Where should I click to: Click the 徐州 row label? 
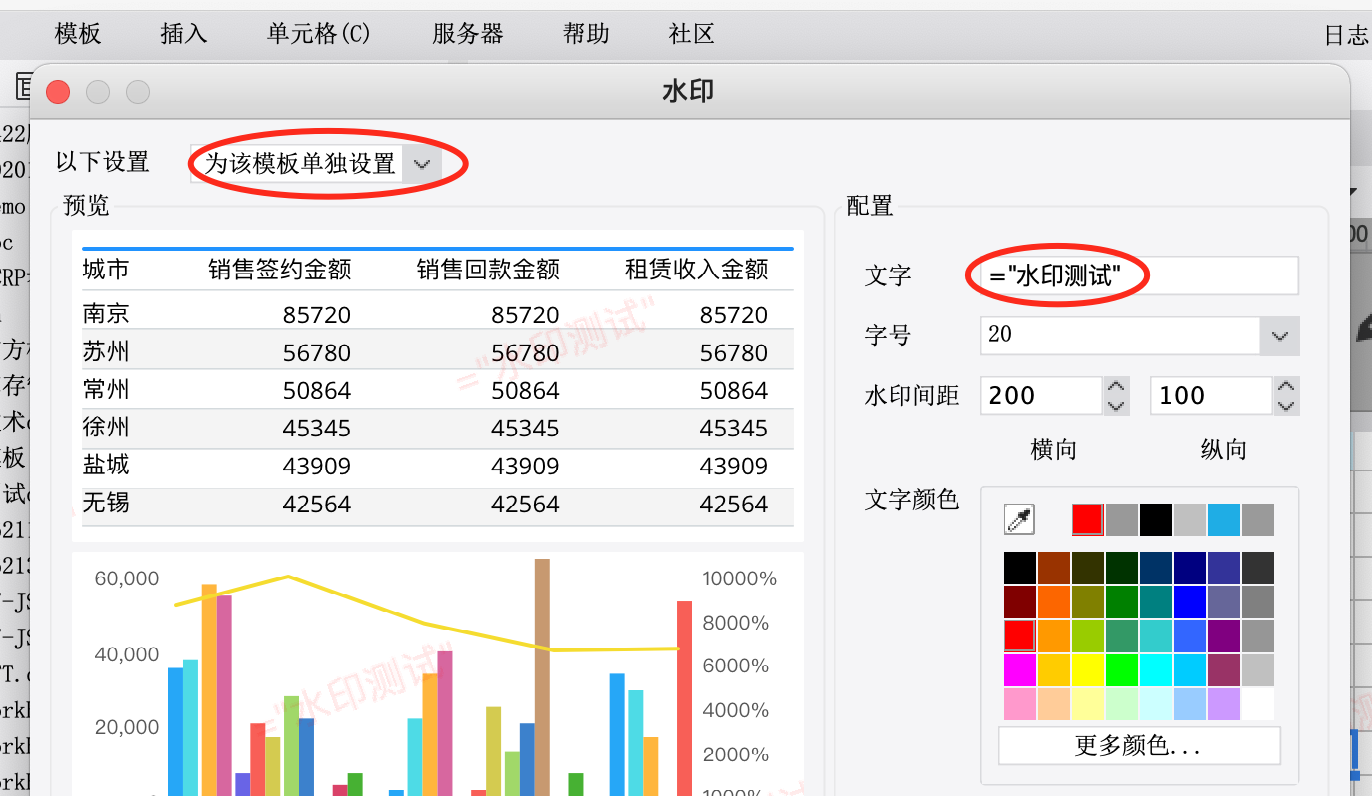tap(106, 428)
